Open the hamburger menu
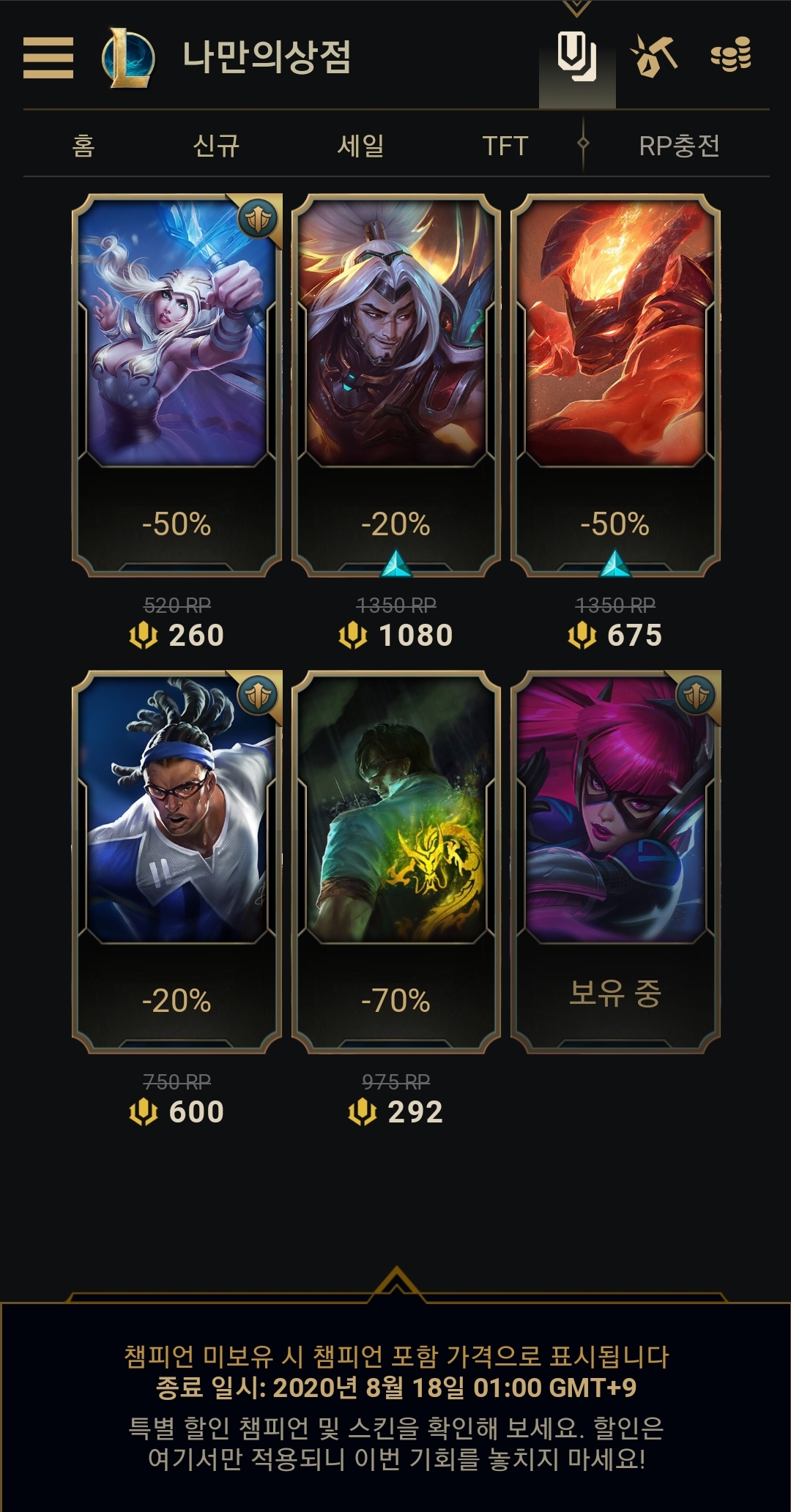Viewport: 791px width, 1512px height. [48, 58]
